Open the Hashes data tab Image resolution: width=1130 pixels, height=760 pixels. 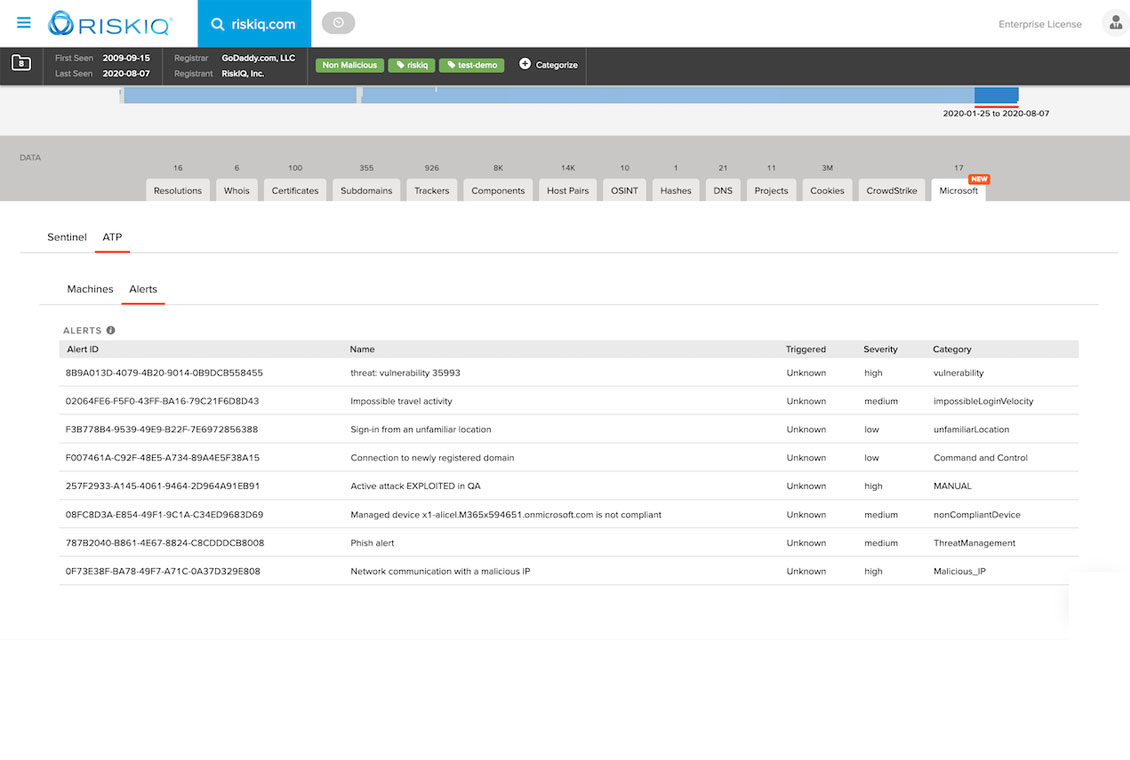pyautogui.click(x=675, y=190)
